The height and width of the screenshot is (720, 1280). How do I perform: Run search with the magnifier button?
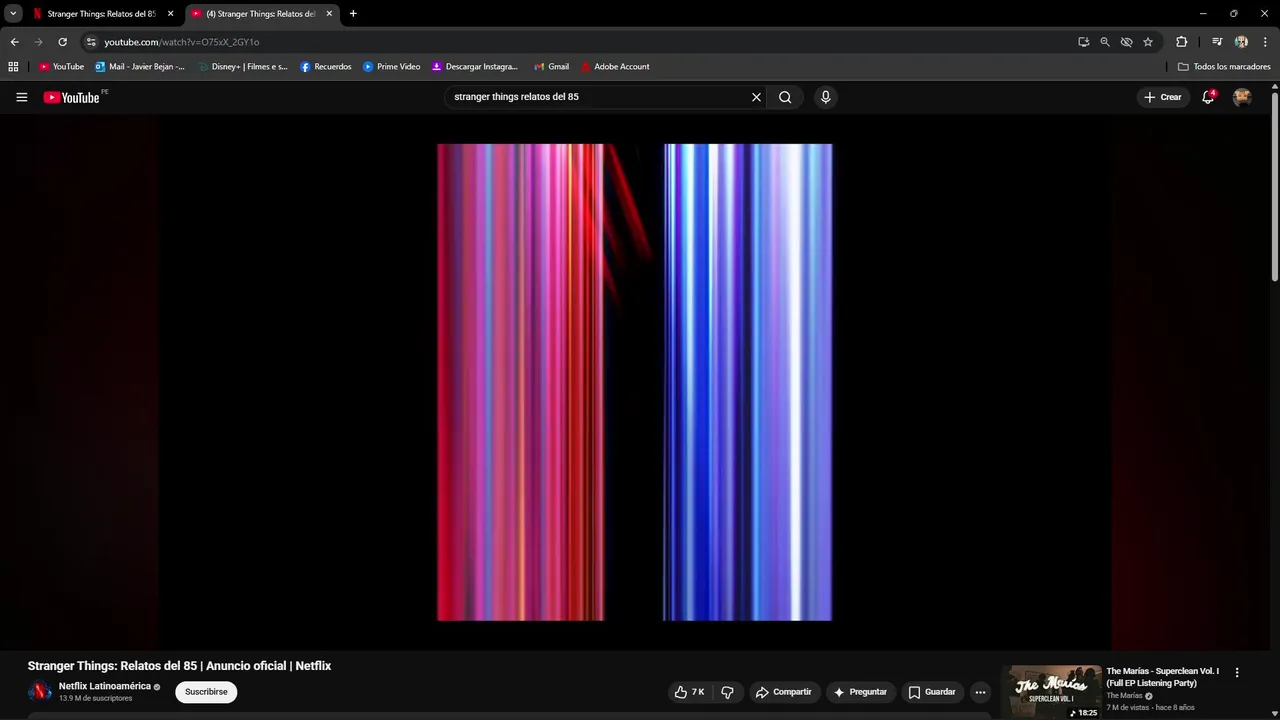pos(785,97)
